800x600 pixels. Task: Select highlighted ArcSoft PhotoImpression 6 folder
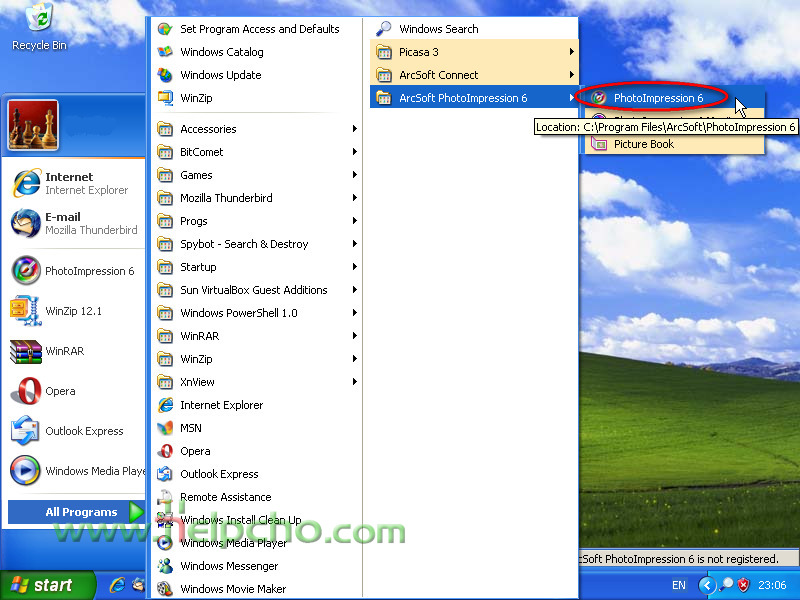click(474, 98)
